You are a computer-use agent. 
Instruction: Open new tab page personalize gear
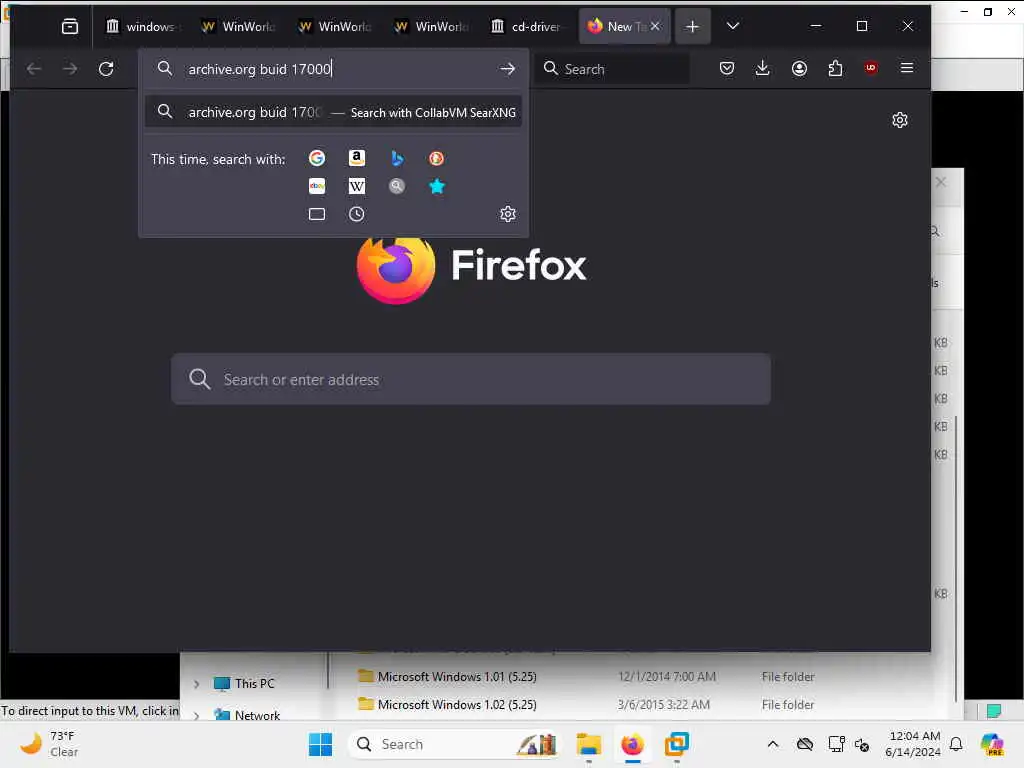pos(899,120)
